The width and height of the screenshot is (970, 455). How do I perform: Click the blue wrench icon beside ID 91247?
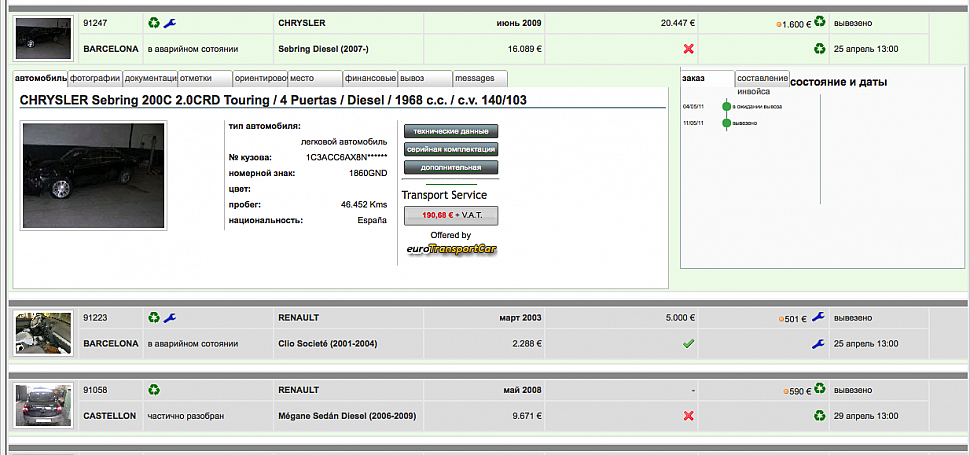tap(170, 23)
